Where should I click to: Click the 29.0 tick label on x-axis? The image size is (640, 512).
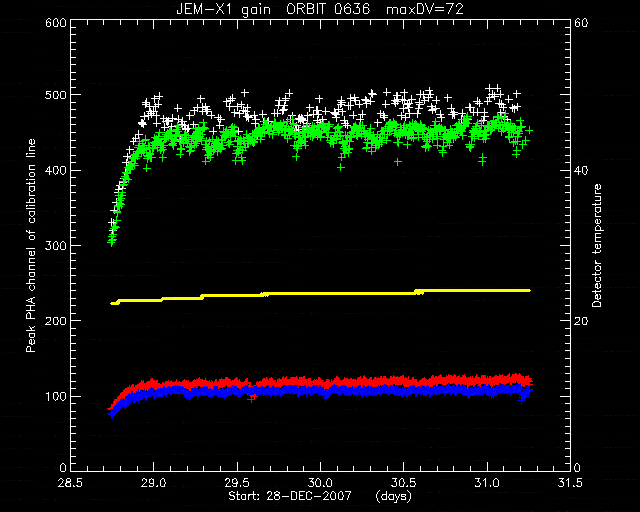pos(153,483)
